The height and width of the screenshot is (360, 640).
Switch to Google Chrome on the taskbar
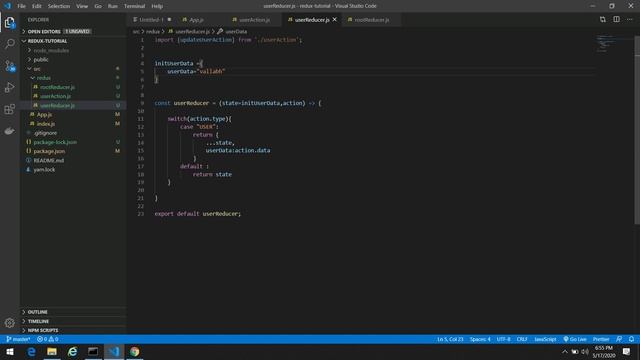pyautogui.click(x=135, y=351)
